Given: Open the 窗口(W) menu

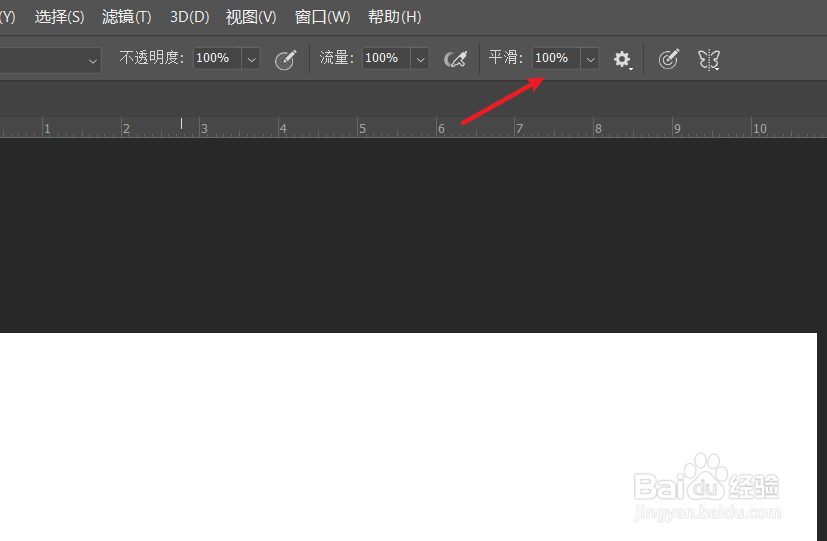Looking at the screenshot, I should point(322,17).
